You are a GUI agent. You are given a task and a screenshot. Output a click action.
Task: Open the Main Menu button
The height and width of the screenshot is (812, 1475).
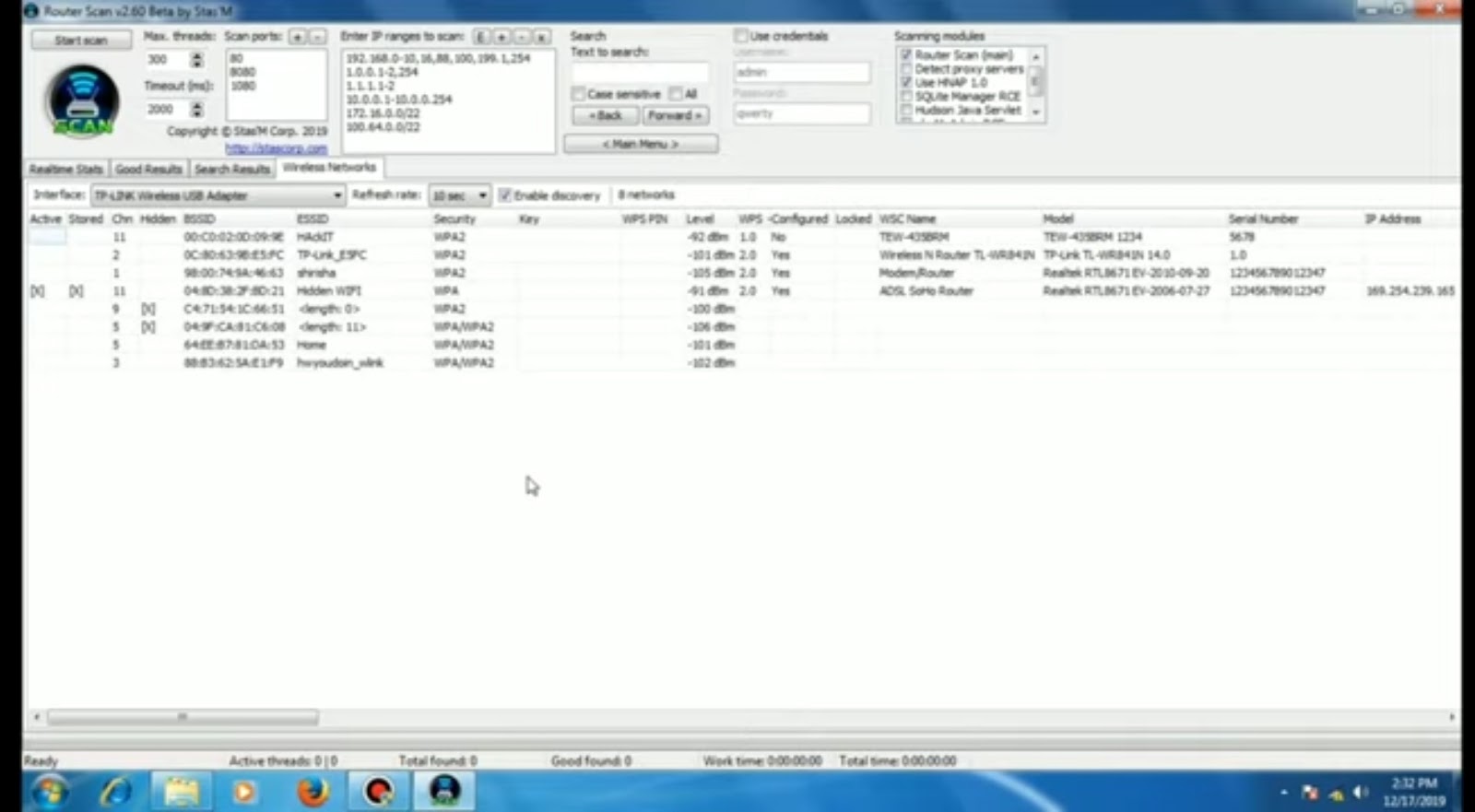pos(641,145)
